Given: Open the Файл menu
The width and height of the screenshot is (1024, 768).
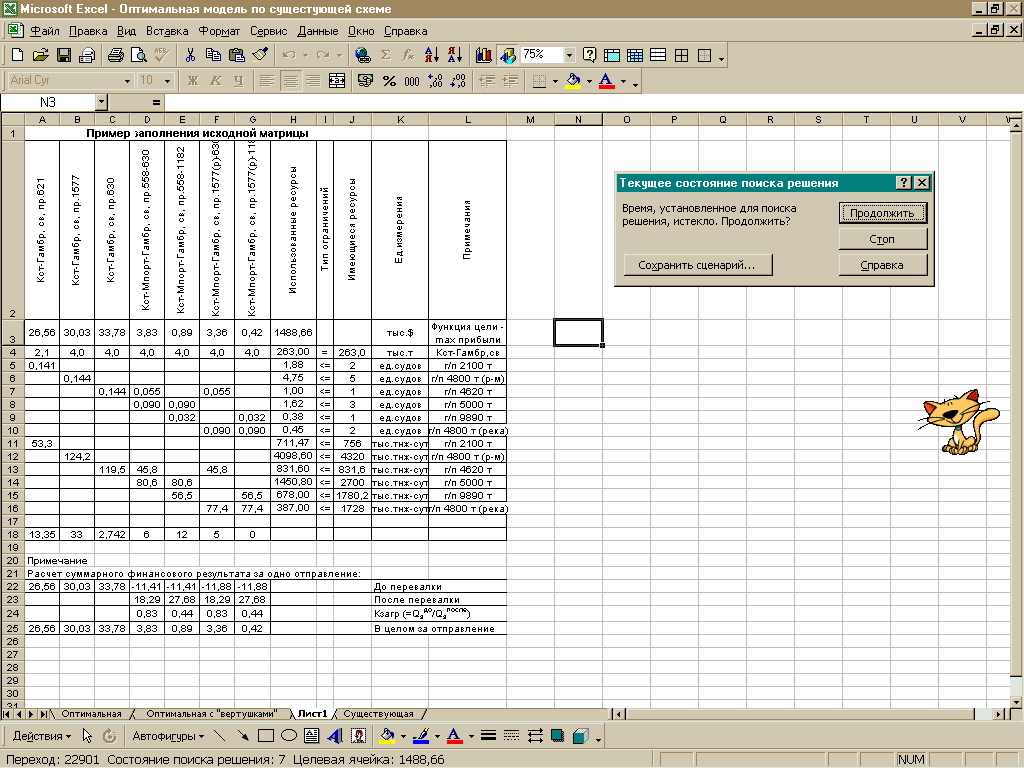Looking at the screenshot, I should click(x=44, y=31).
